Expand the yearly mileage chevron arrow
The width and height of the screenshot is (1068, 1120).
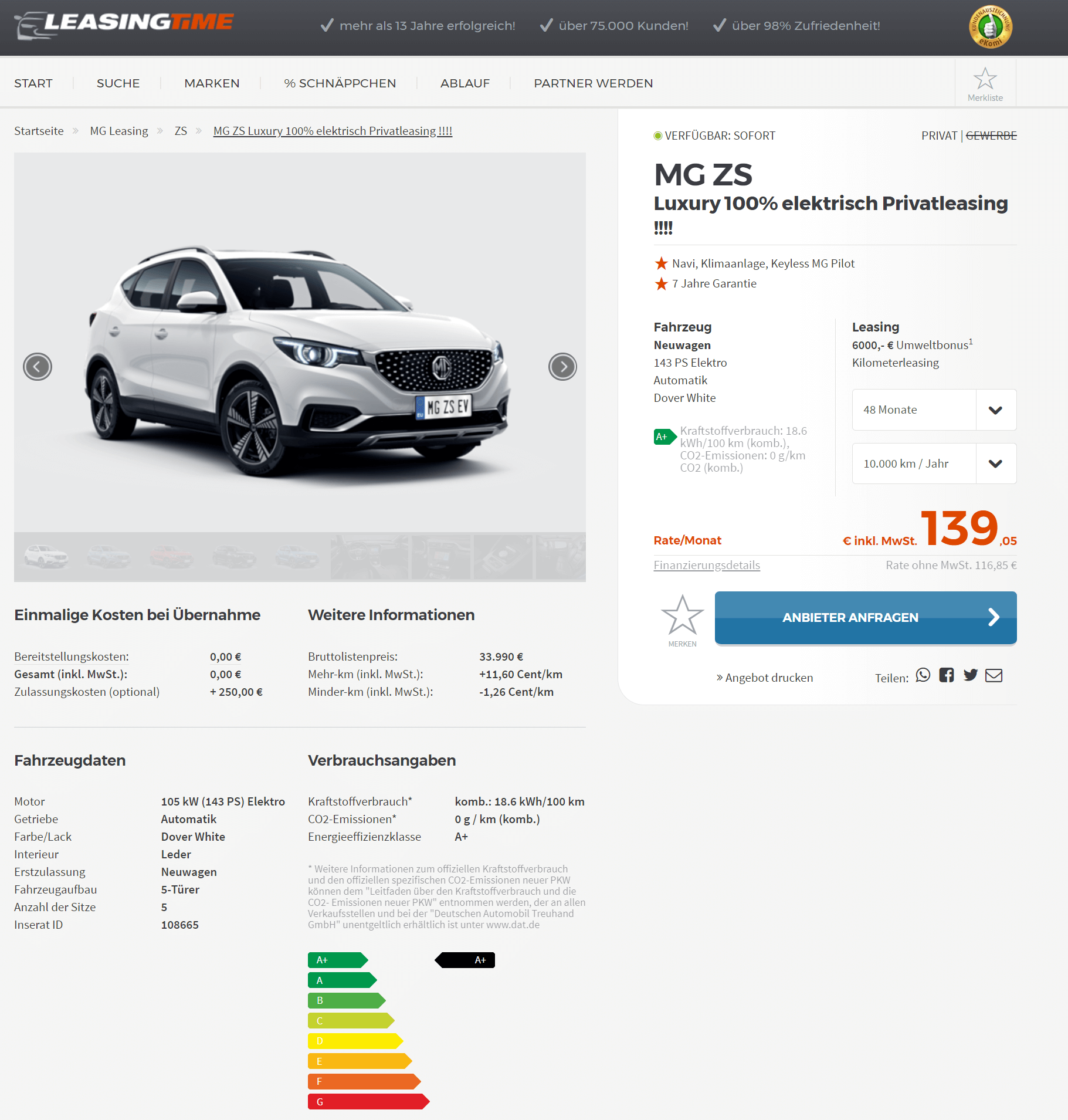pos(995,463)
